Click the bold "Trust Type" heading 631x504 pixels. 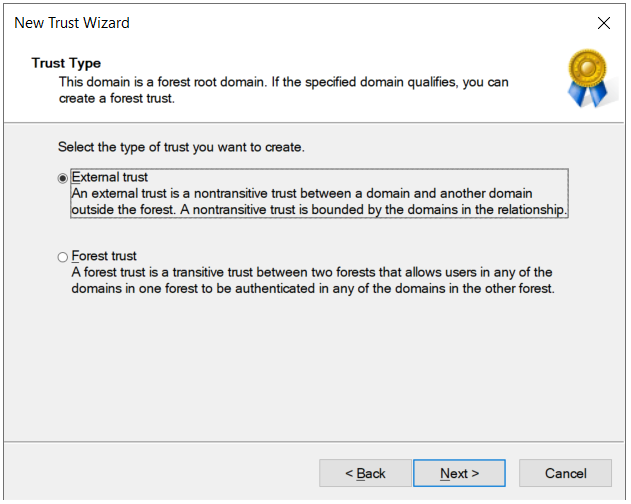pyautogui.click(x=66, y=63)
